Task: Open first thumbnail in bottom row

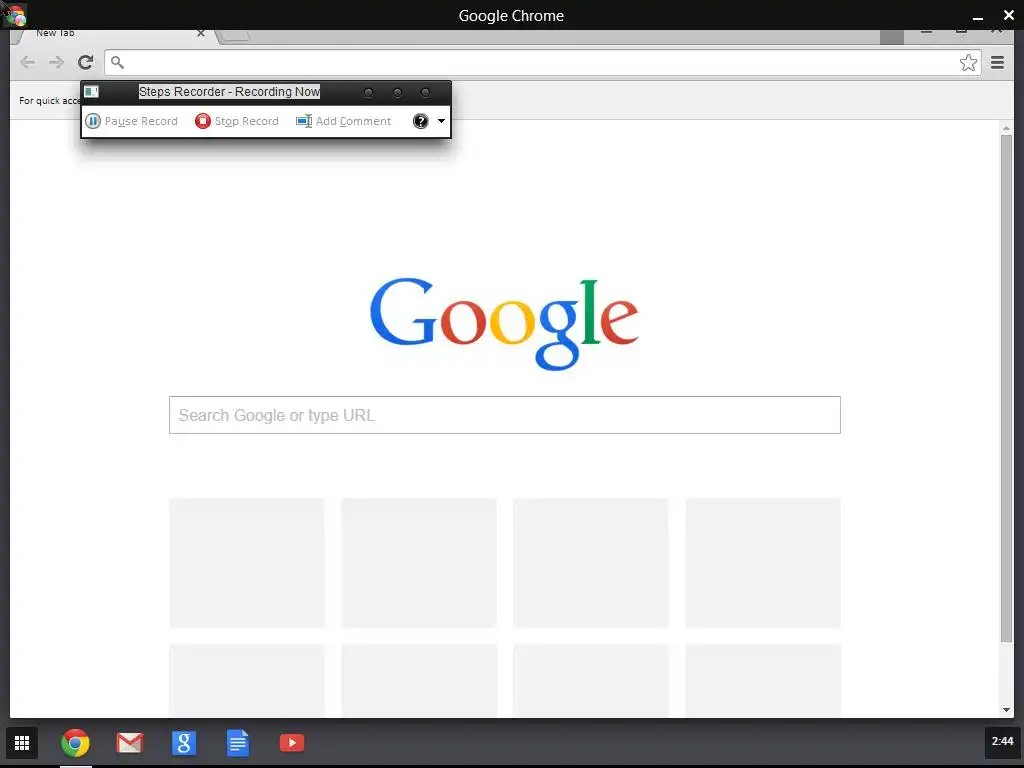Action: click(247, 680)
